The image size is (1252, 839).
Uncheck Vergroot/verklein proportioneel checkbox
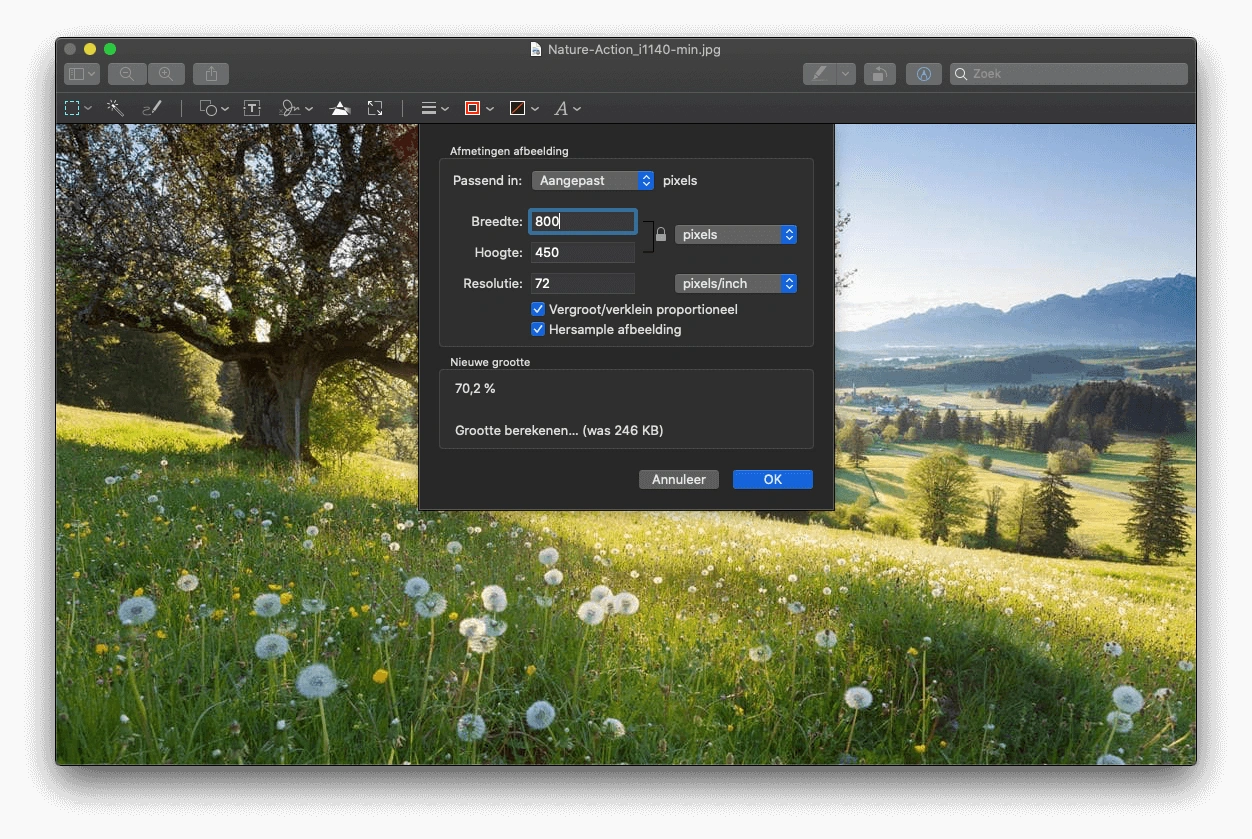pyautogui.click(x=538, y=309)
